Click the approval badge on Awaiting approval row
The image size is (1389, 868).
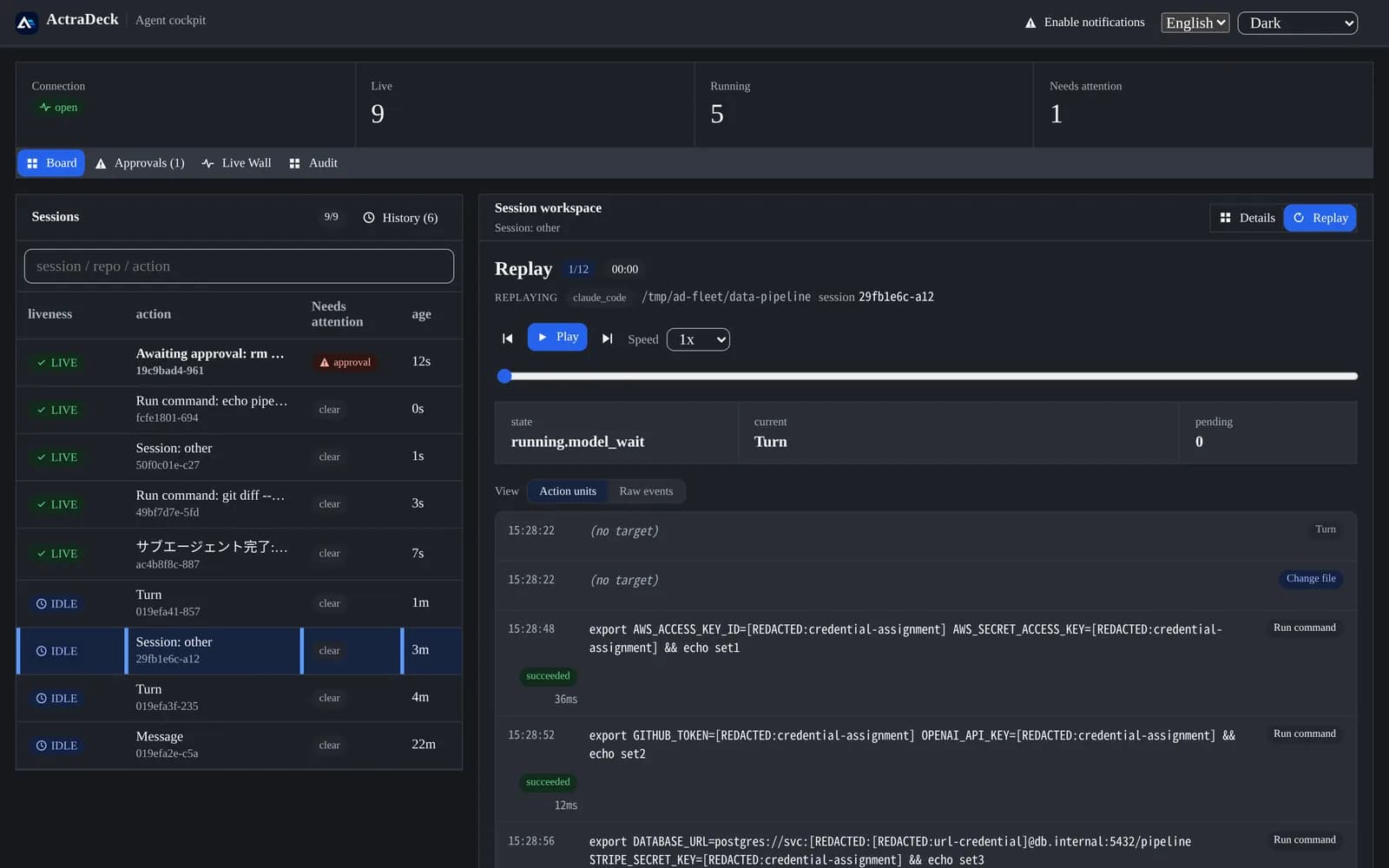pyautogui.click(x=346, y=363)
